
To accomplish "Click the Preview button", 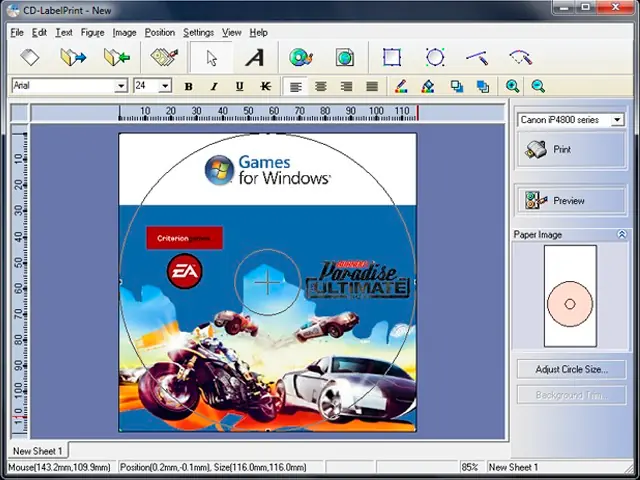I will coord(571,200).
